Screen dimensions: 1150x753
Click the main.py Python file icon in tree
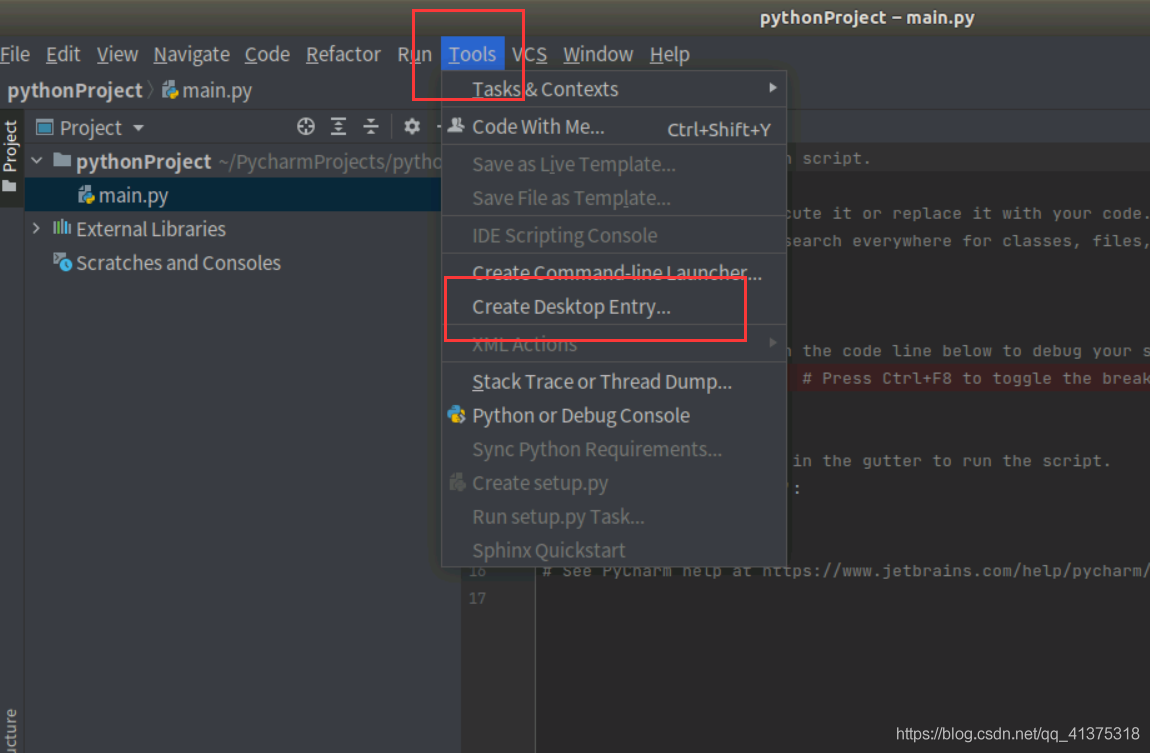(x=87, y=194)
